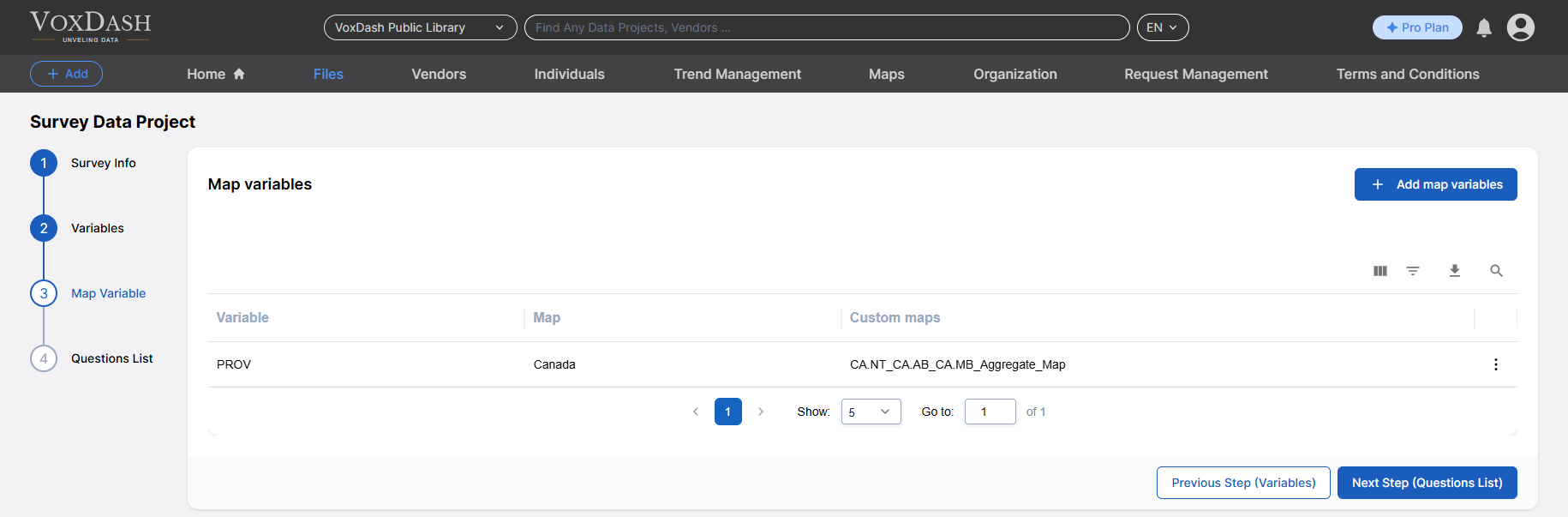Open the Organization menu

[1014, 75]
